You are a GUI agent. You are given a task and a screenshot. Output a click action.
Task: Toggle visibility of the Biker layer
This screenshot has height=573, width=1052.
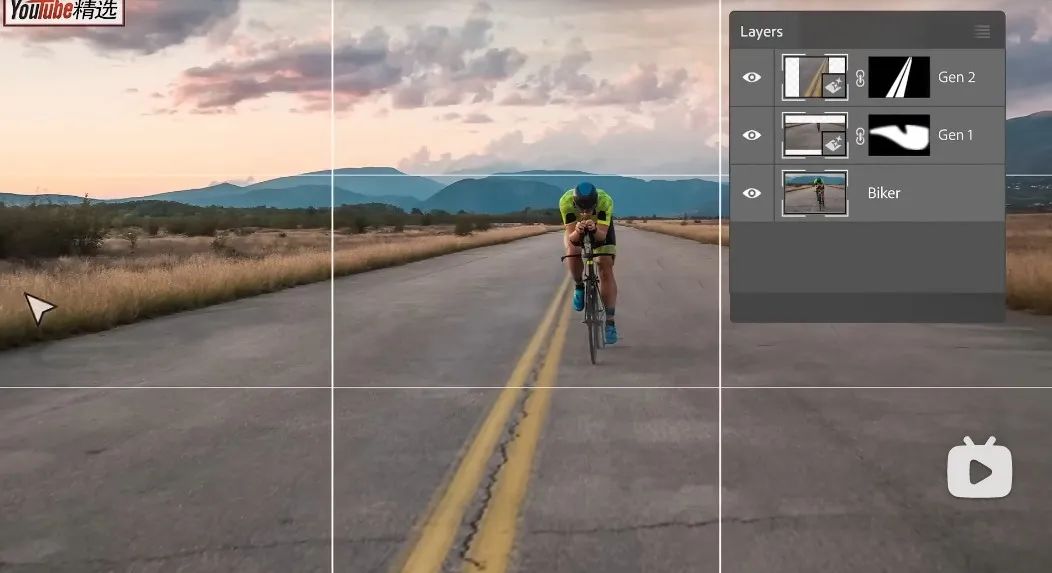click(751, 193)
